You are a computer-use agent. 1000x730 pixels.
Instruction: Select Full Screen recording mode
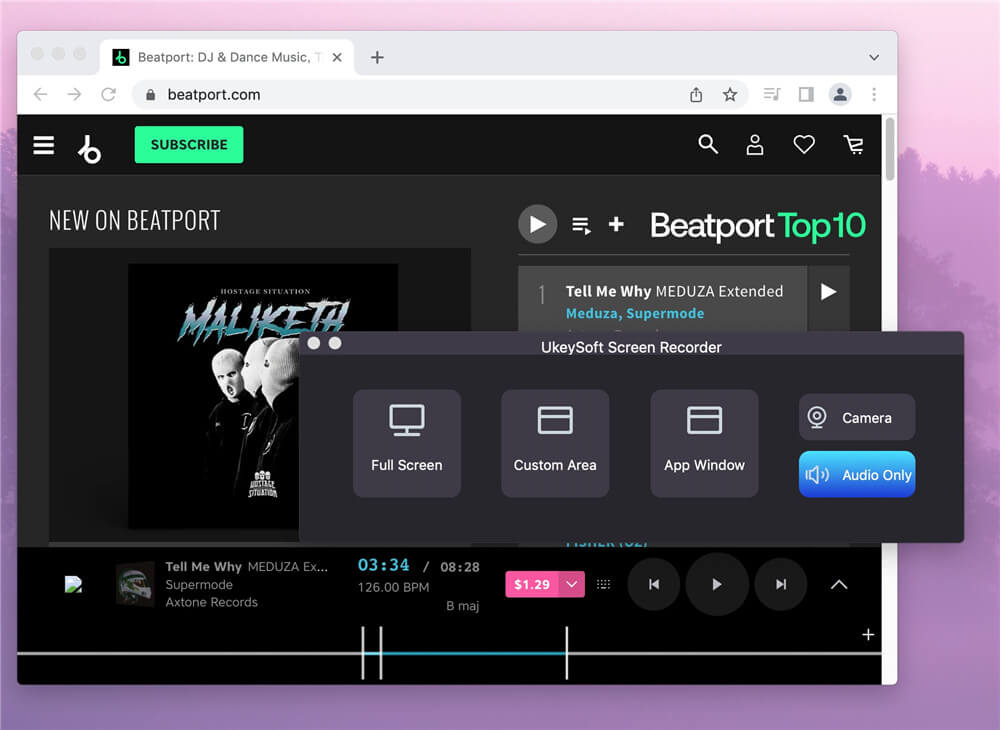pos(406,443)
